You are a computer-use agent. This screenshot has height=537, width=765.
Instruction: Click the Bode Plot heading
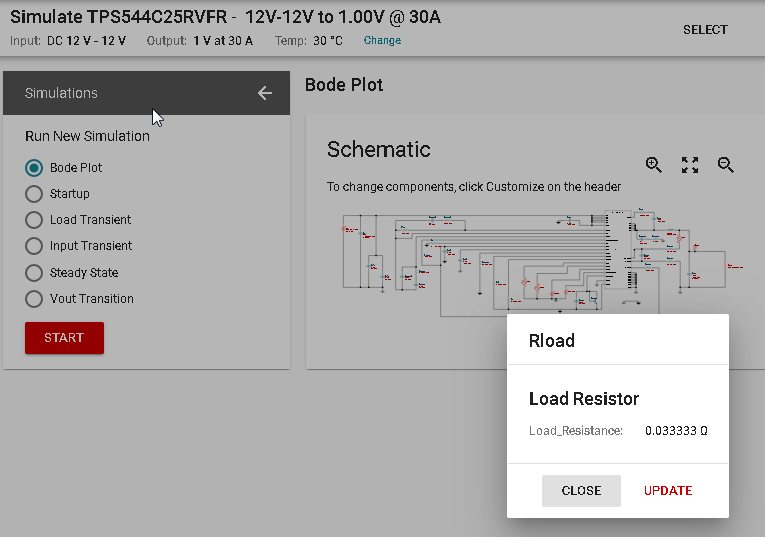click(x=344, y=85)
